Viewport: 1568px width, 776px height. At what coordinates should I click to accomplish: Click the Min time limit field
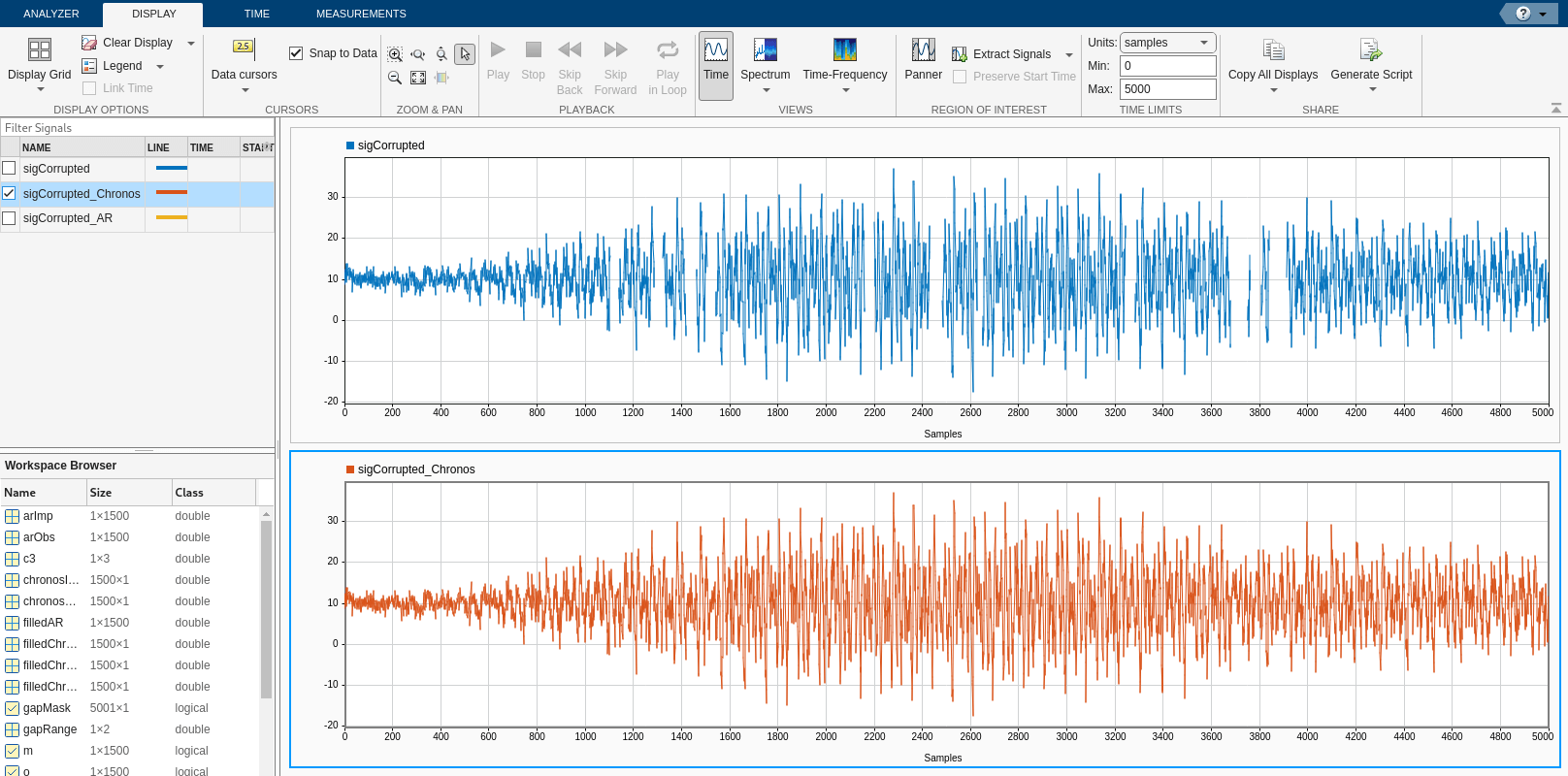(x=1168, y=66)
